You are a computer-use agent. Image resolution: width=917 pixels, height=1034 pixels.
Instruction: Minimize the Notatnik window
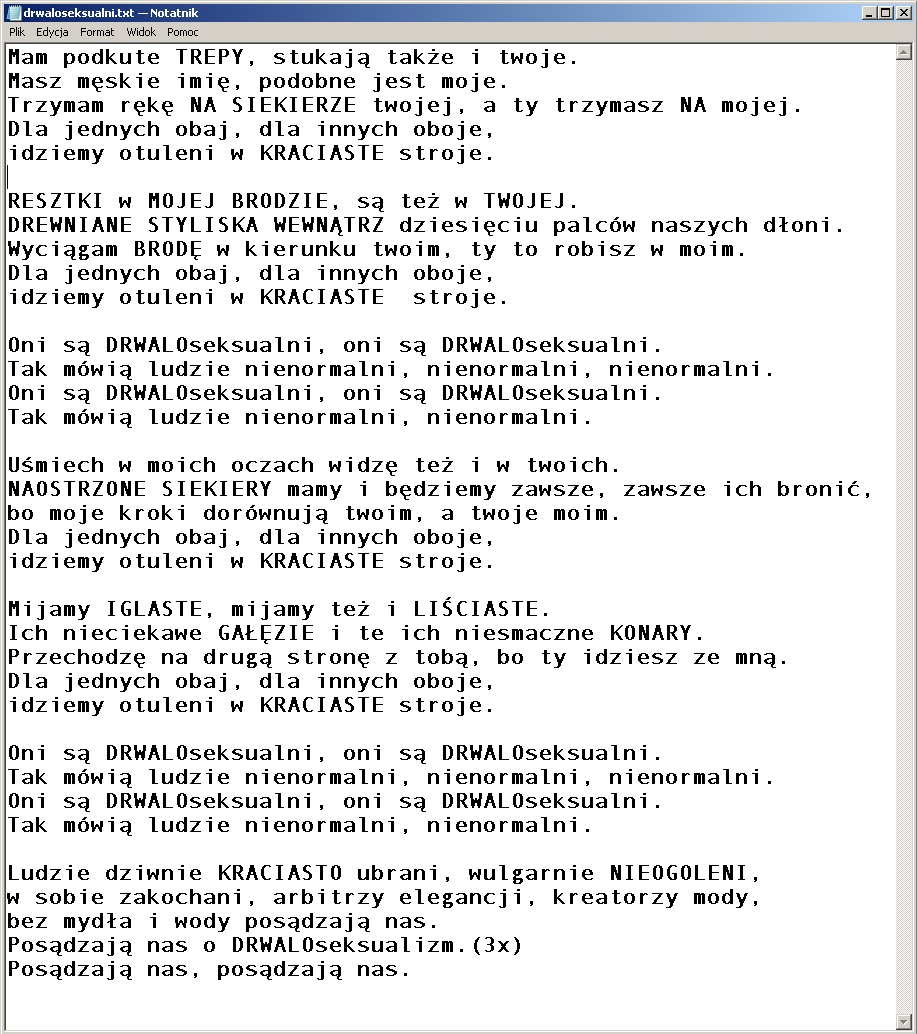870,13
